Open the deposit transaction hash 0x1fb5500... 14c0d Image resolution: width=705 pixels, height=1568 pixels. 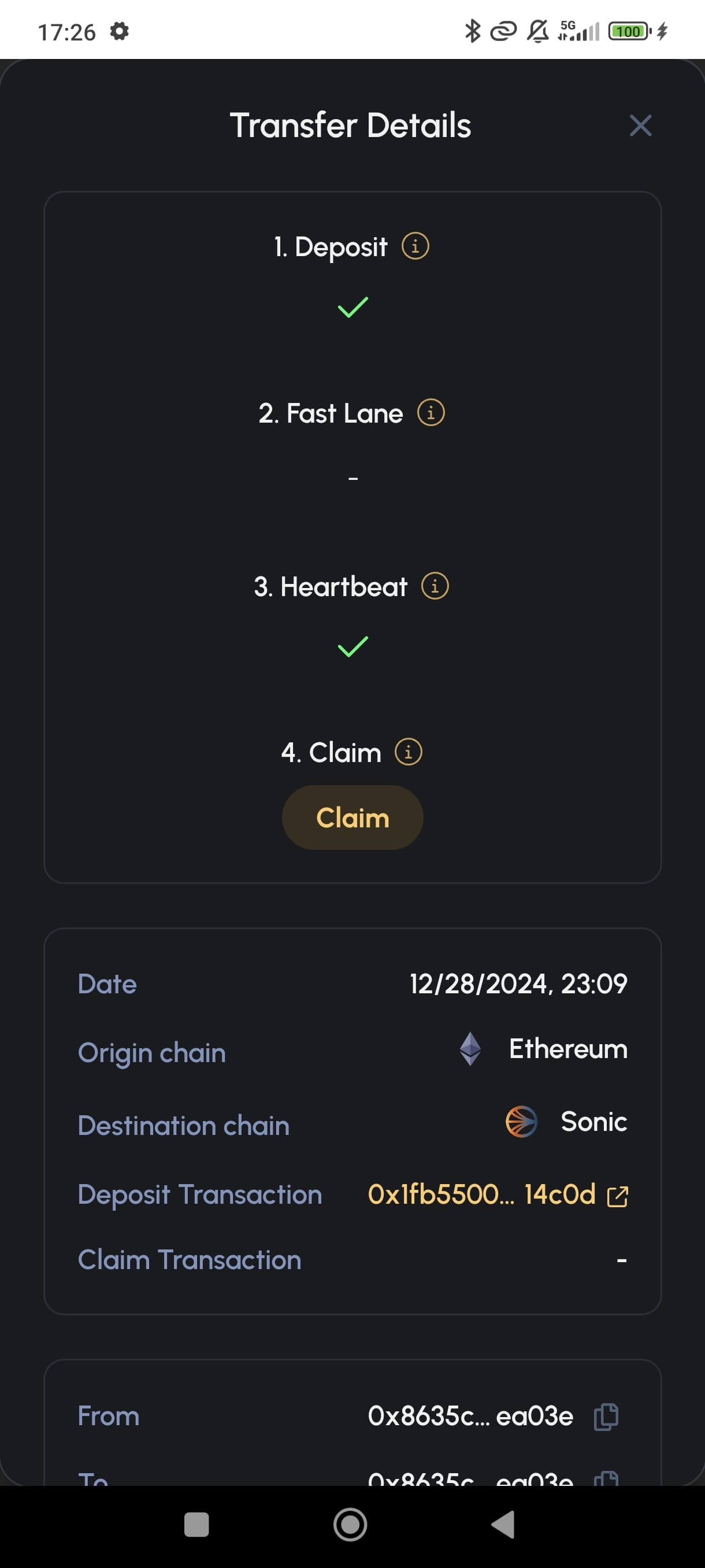(483, 1195)
